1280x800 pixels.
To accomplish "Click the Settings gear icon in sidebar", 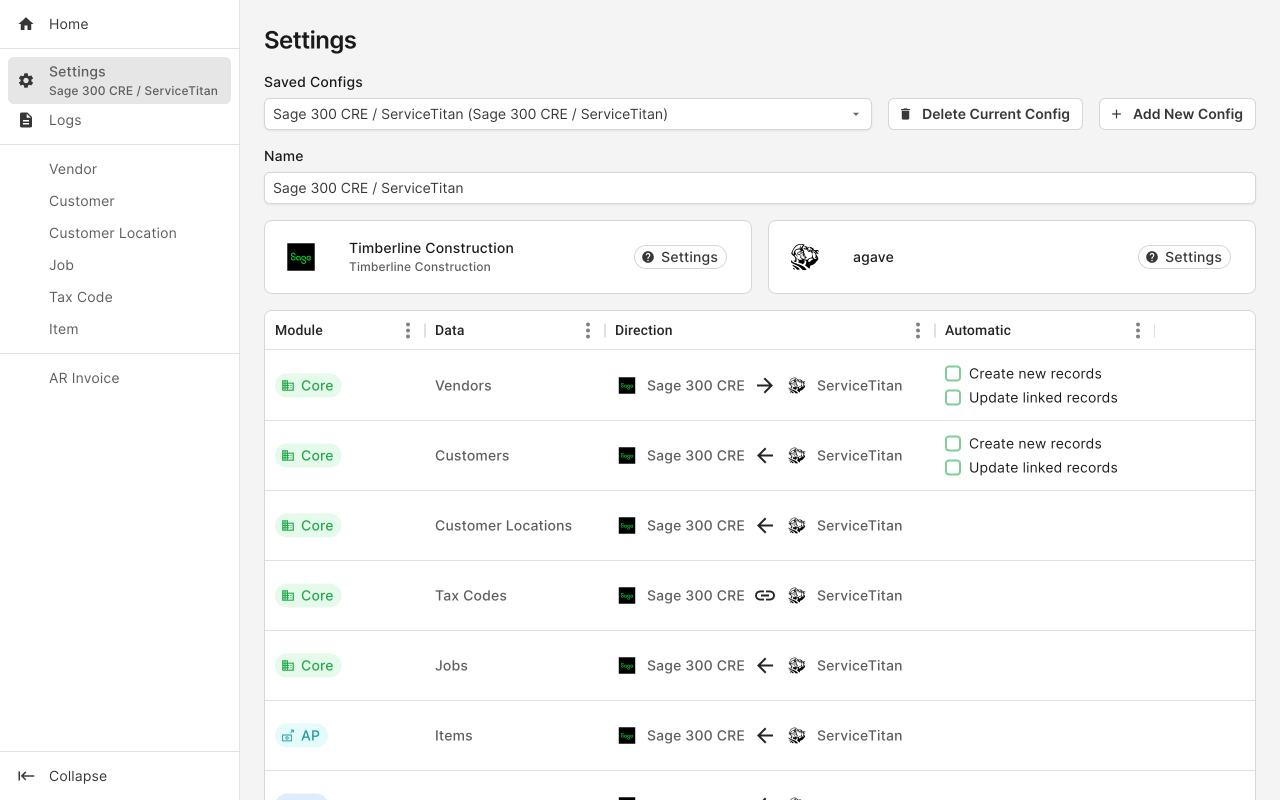I will (x=26, y=80).
